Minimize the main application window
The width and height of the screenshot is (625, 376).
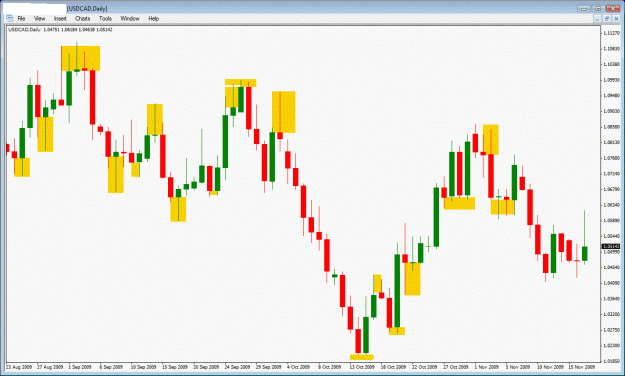pos(584,8)
